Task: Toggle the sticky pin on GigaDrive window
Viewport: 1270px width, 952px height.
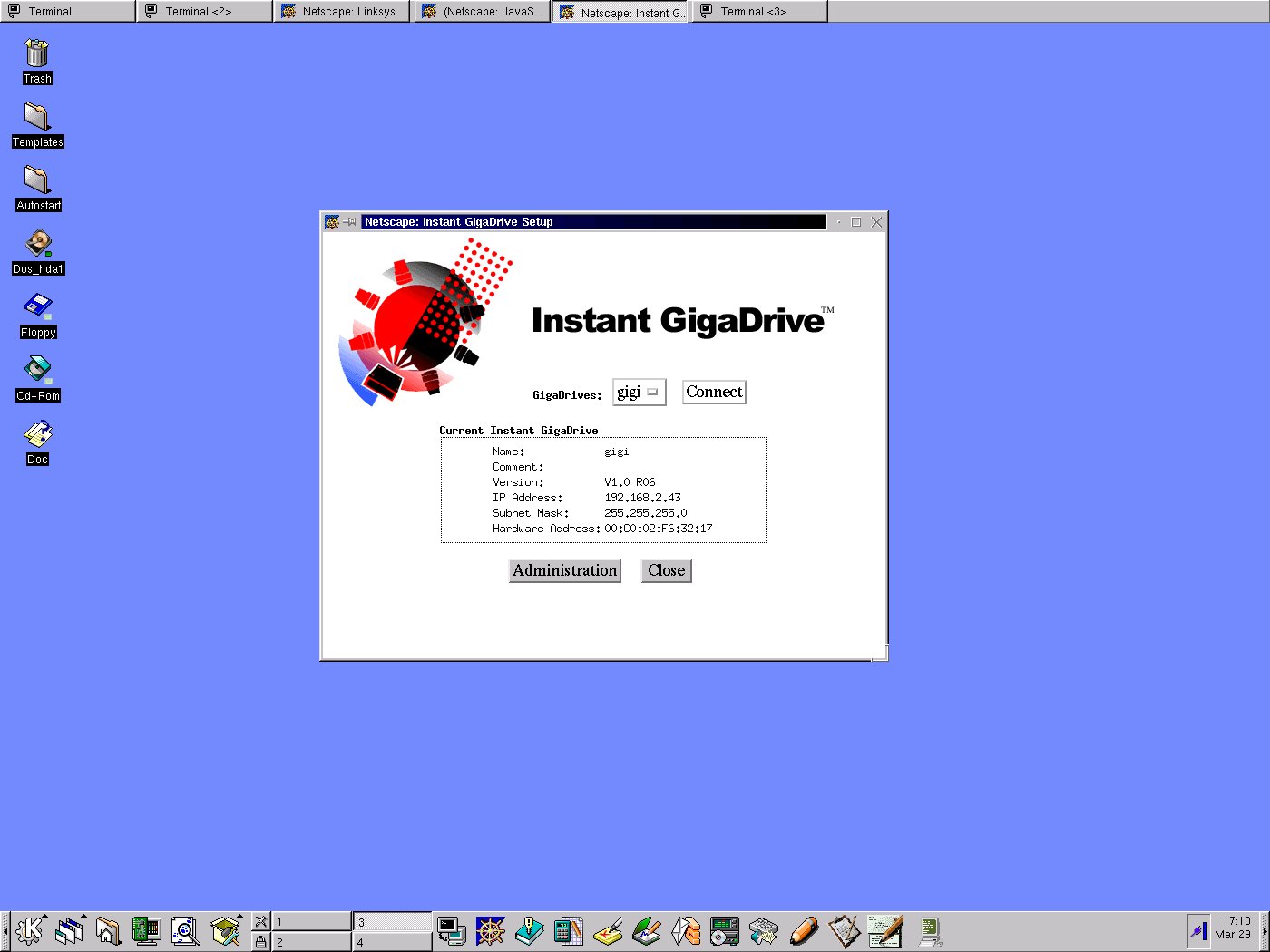Action: pyautogui.click(x=350, y=222)
